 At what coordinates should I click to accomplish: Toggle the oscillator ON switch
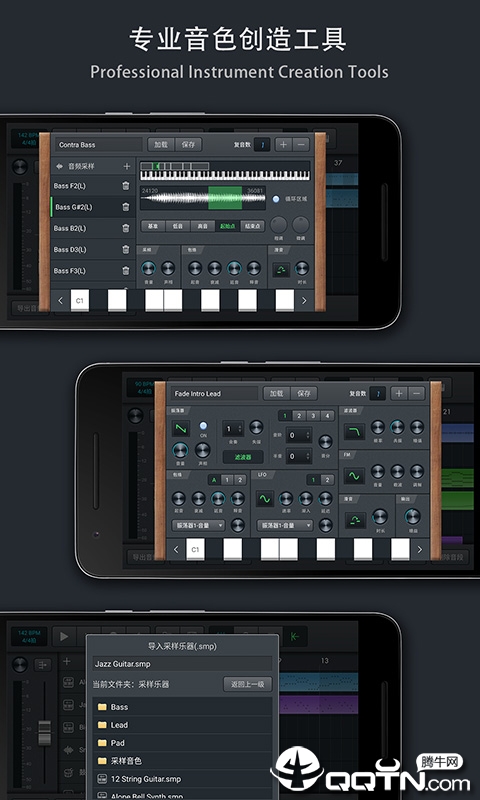[203, 426]
